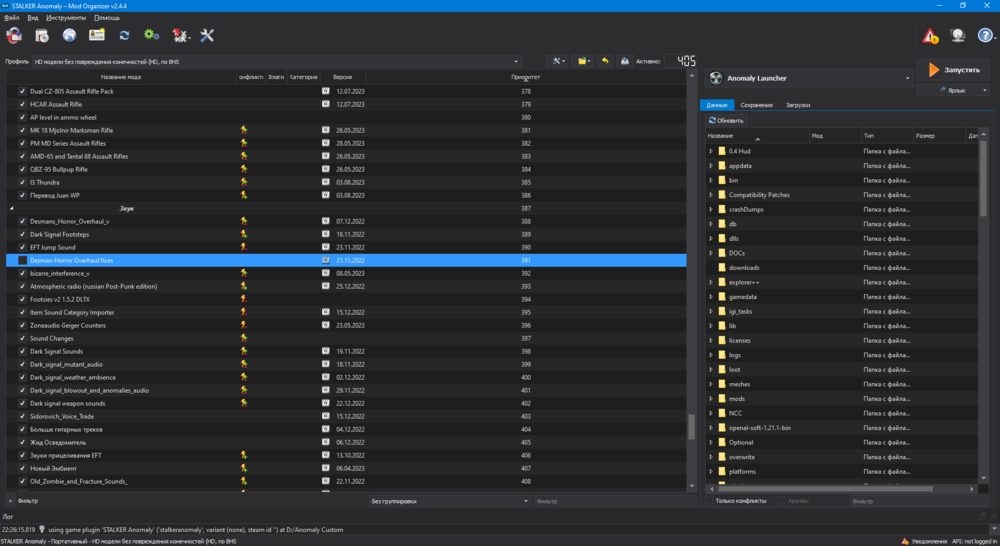Collapse the Звук separator
The height and width of the screenshot is (546, 1000).
[11, 209]
